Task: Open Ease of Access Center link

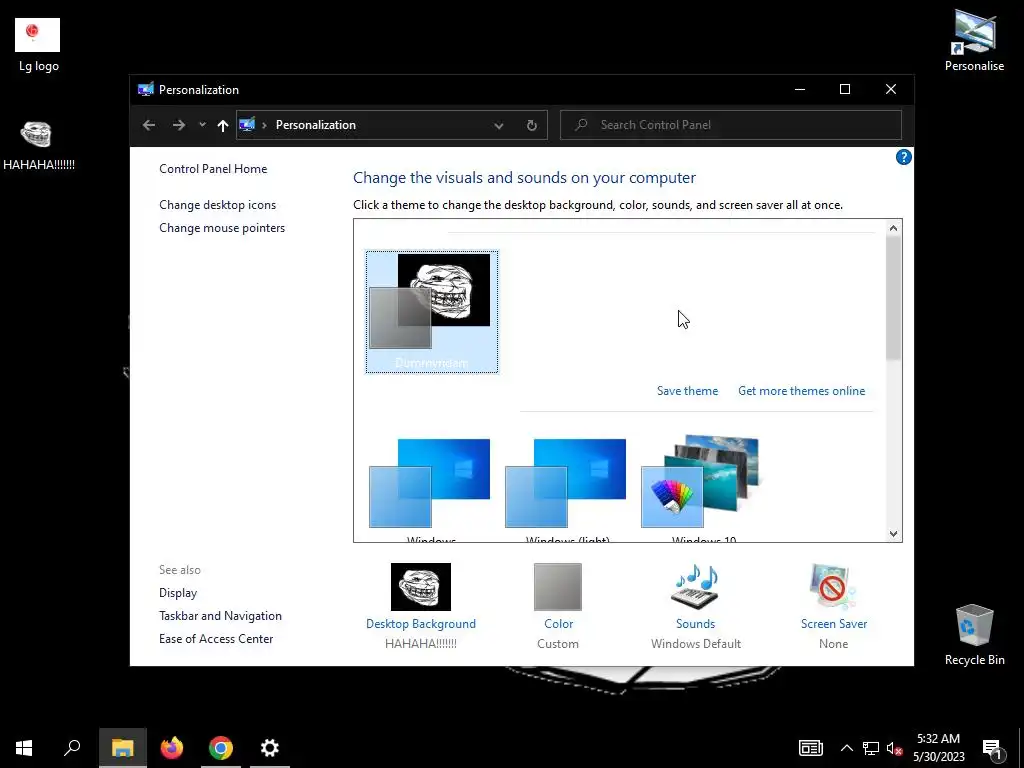Action: click(x=216, y=639)
